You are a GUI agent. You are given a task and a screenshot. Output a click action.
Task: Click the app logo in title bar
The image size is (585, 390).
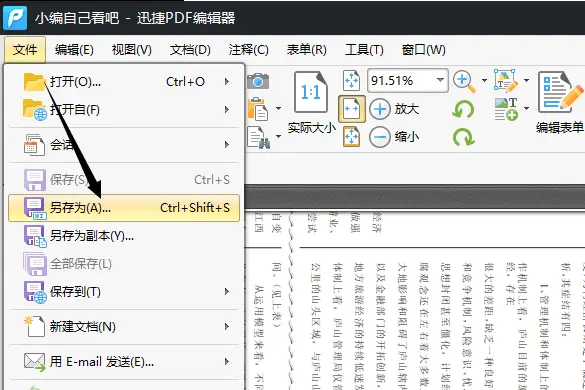click(x=15, y=17)
